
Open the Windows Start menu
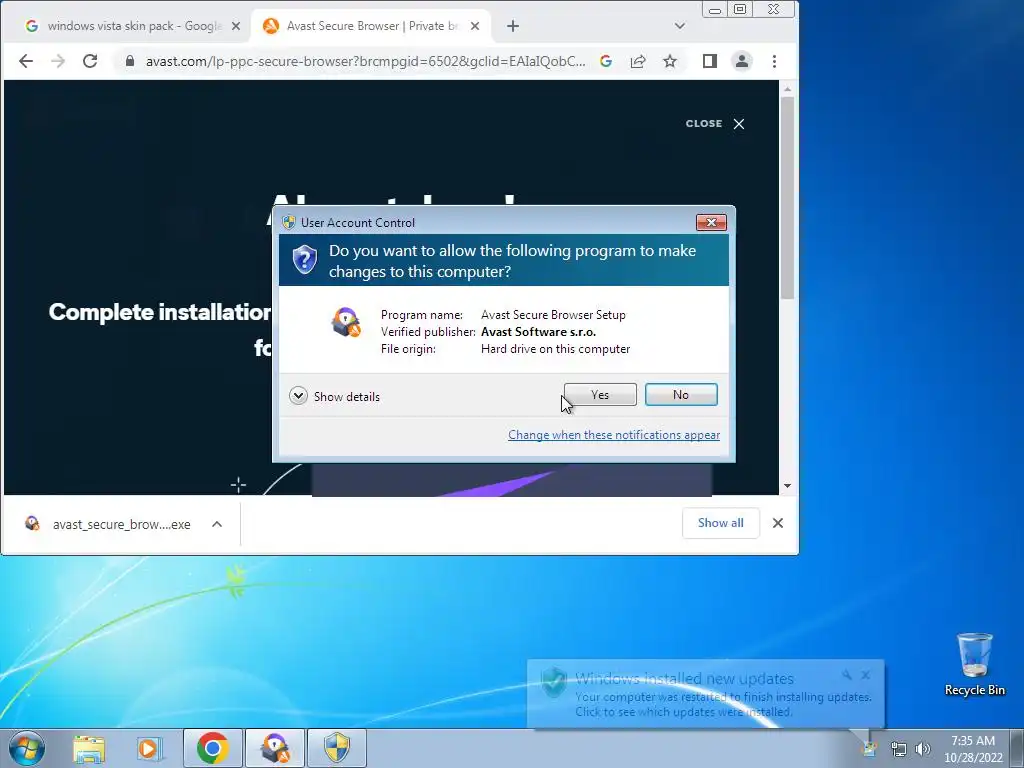pos(27,748)
